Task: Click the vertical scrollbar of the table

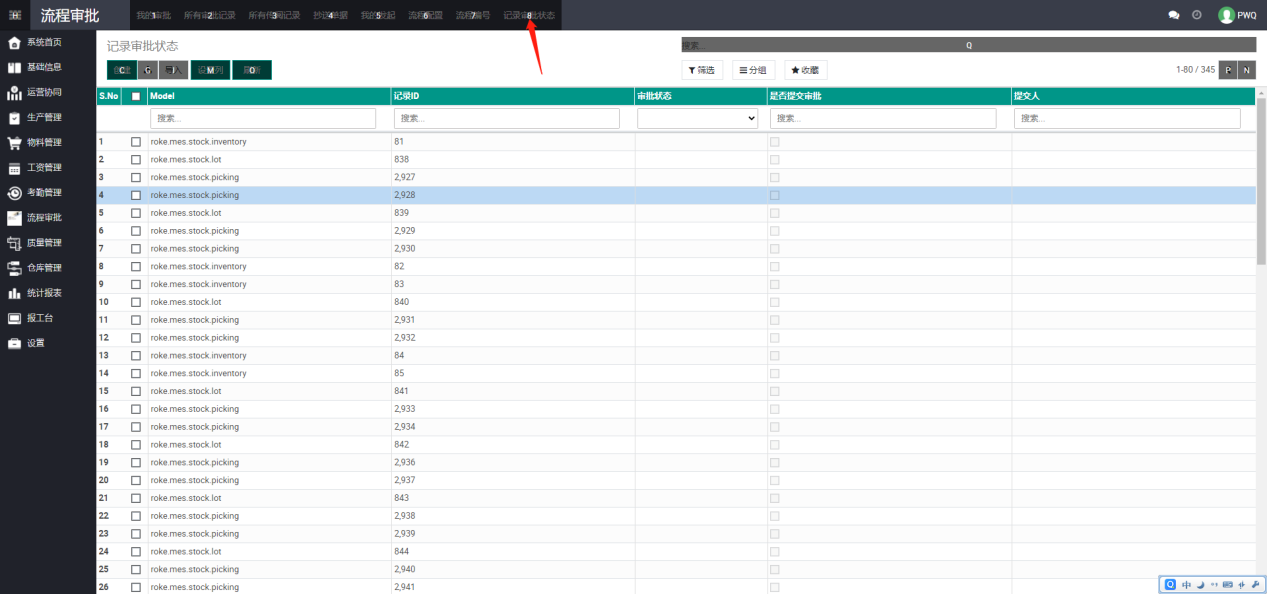Action: (x=1261, y=200)
